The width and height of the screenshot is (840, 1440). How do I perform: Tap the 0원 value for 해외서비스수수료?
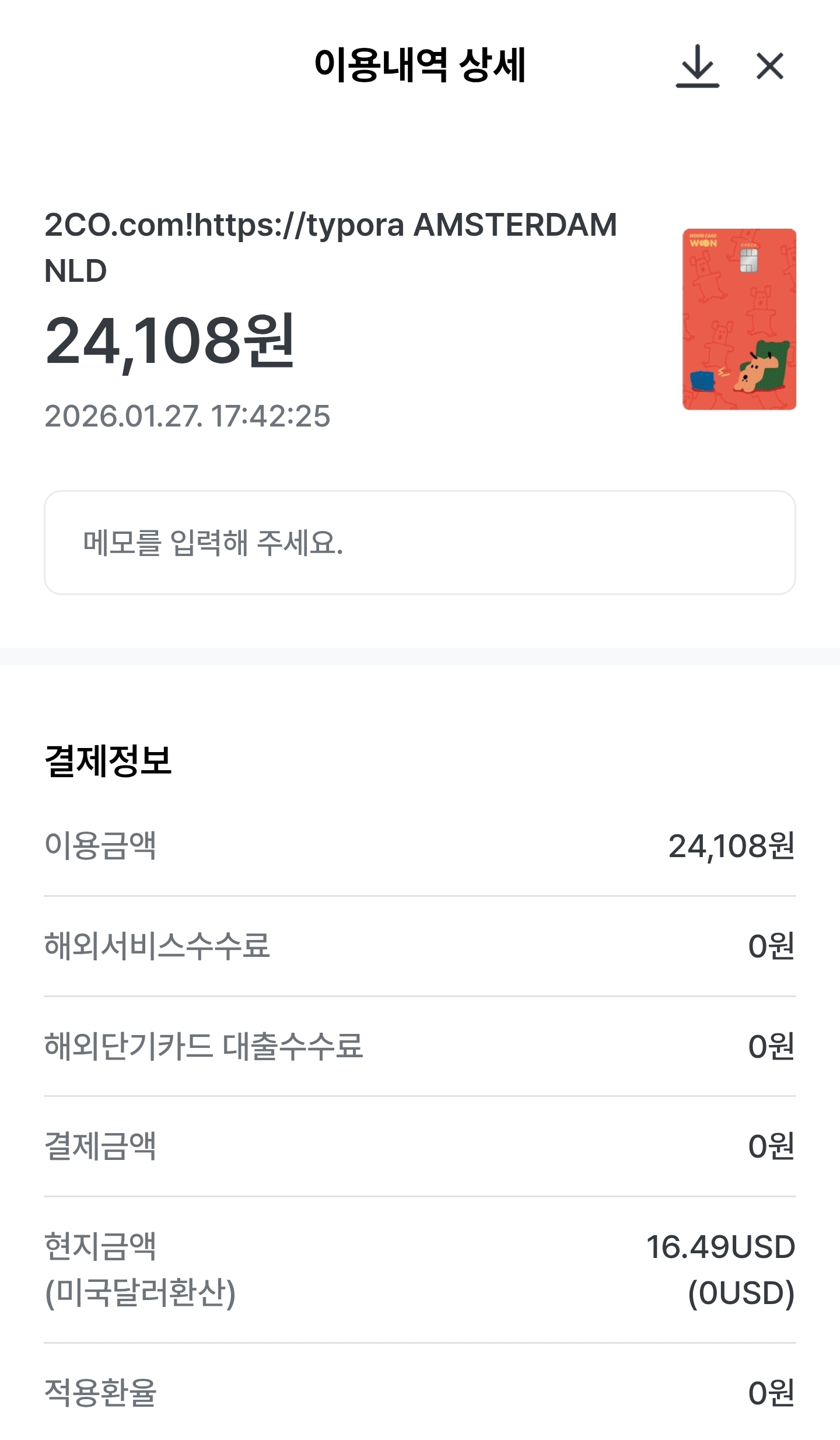(771, 946)
